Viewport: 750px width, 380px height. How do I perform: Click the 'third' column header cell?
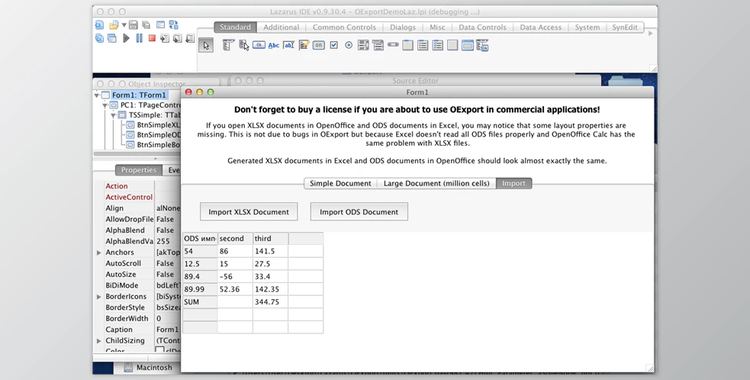click(270, 238)
